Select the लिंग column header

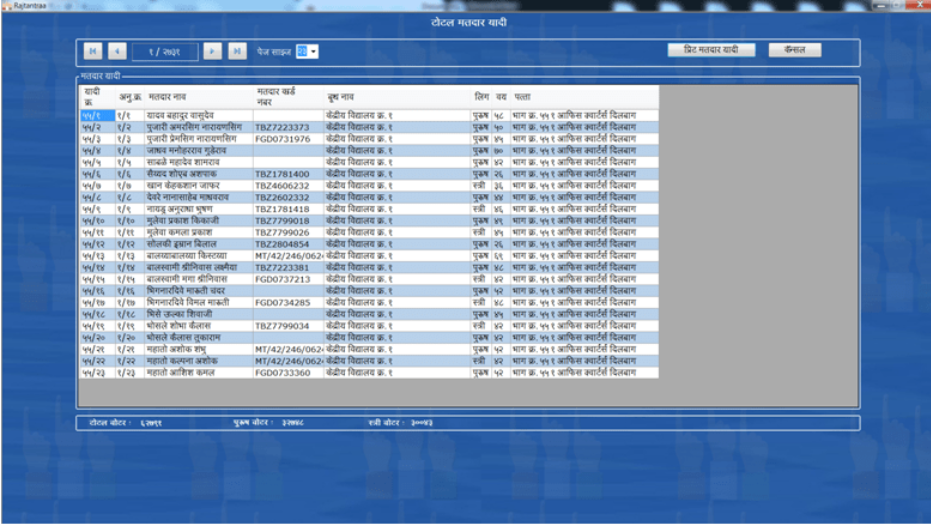coord(481,97)
